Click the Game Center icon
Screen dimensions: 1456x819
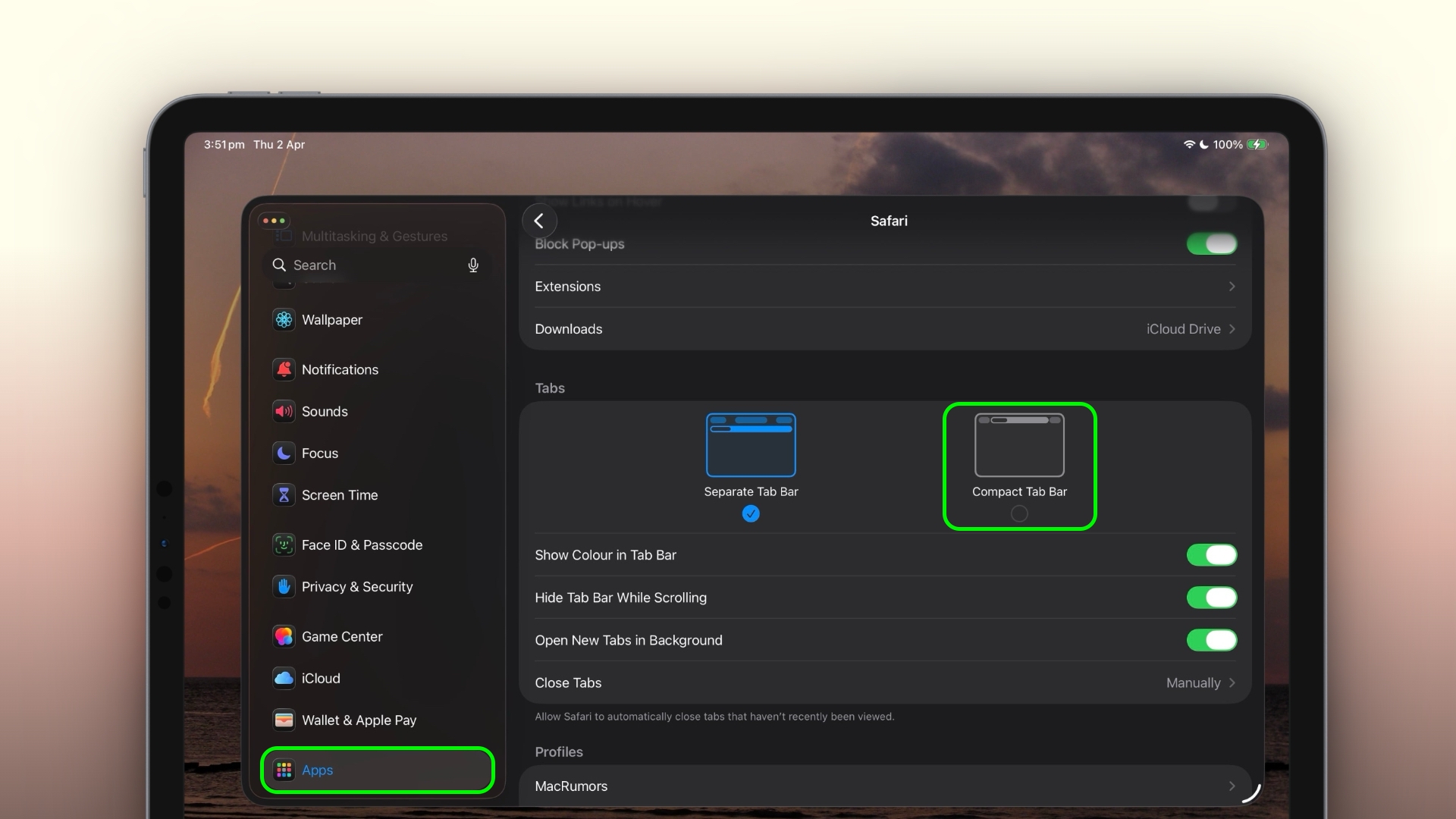click(x=284, y=636)
